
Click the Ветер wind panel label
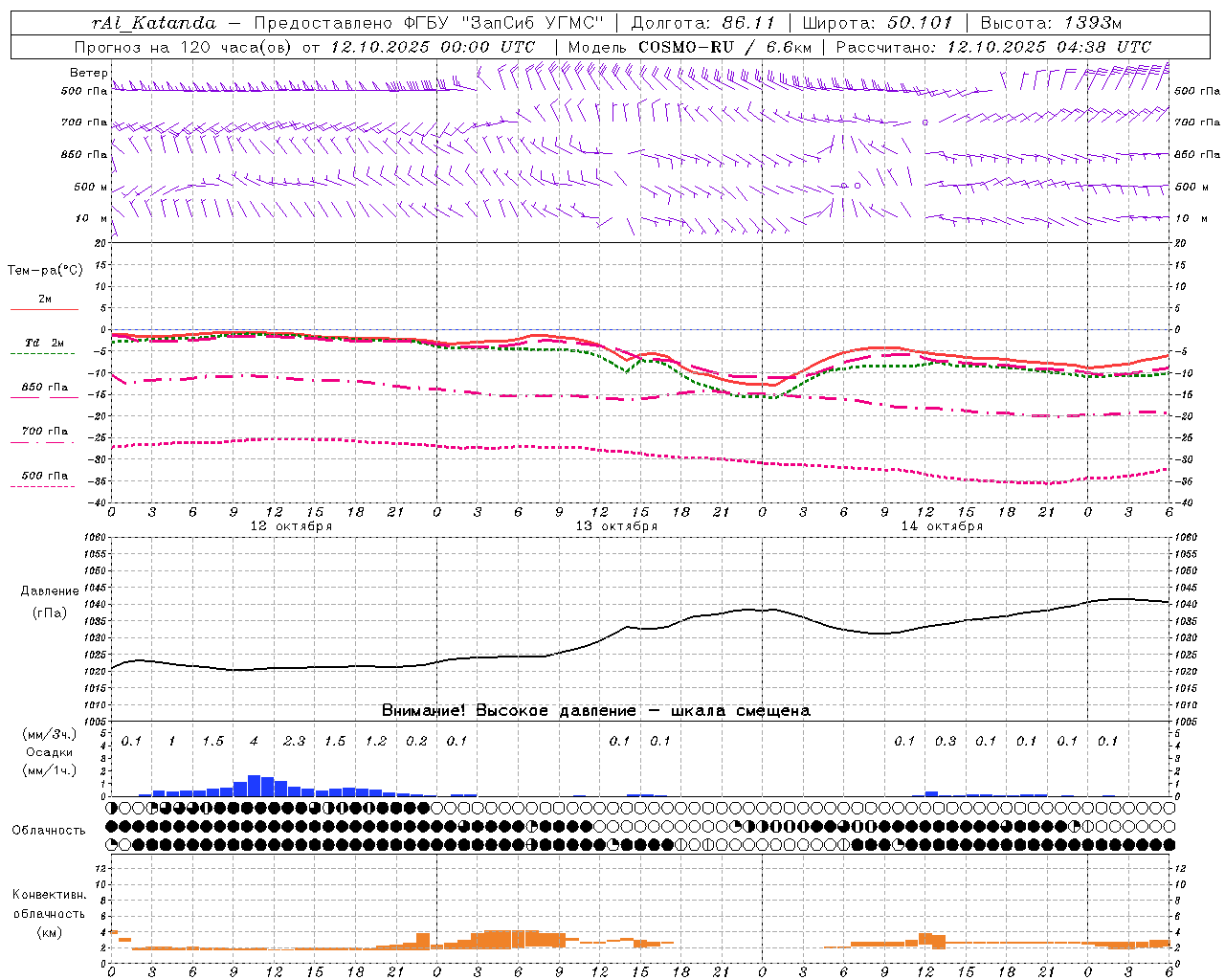[x=88, y=73]
